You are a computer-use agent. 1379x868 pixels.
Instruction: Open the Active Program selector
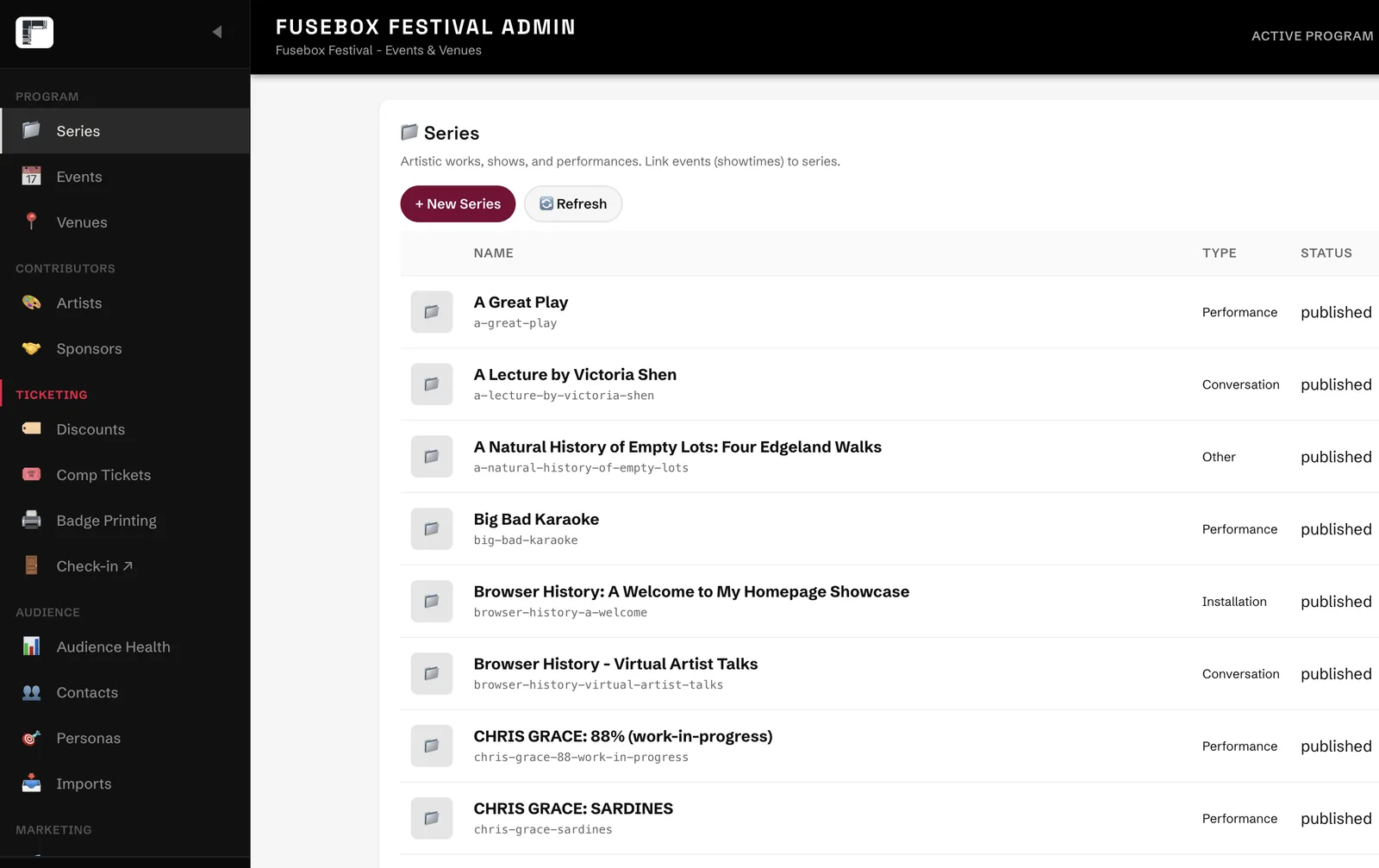(1312, 36)
